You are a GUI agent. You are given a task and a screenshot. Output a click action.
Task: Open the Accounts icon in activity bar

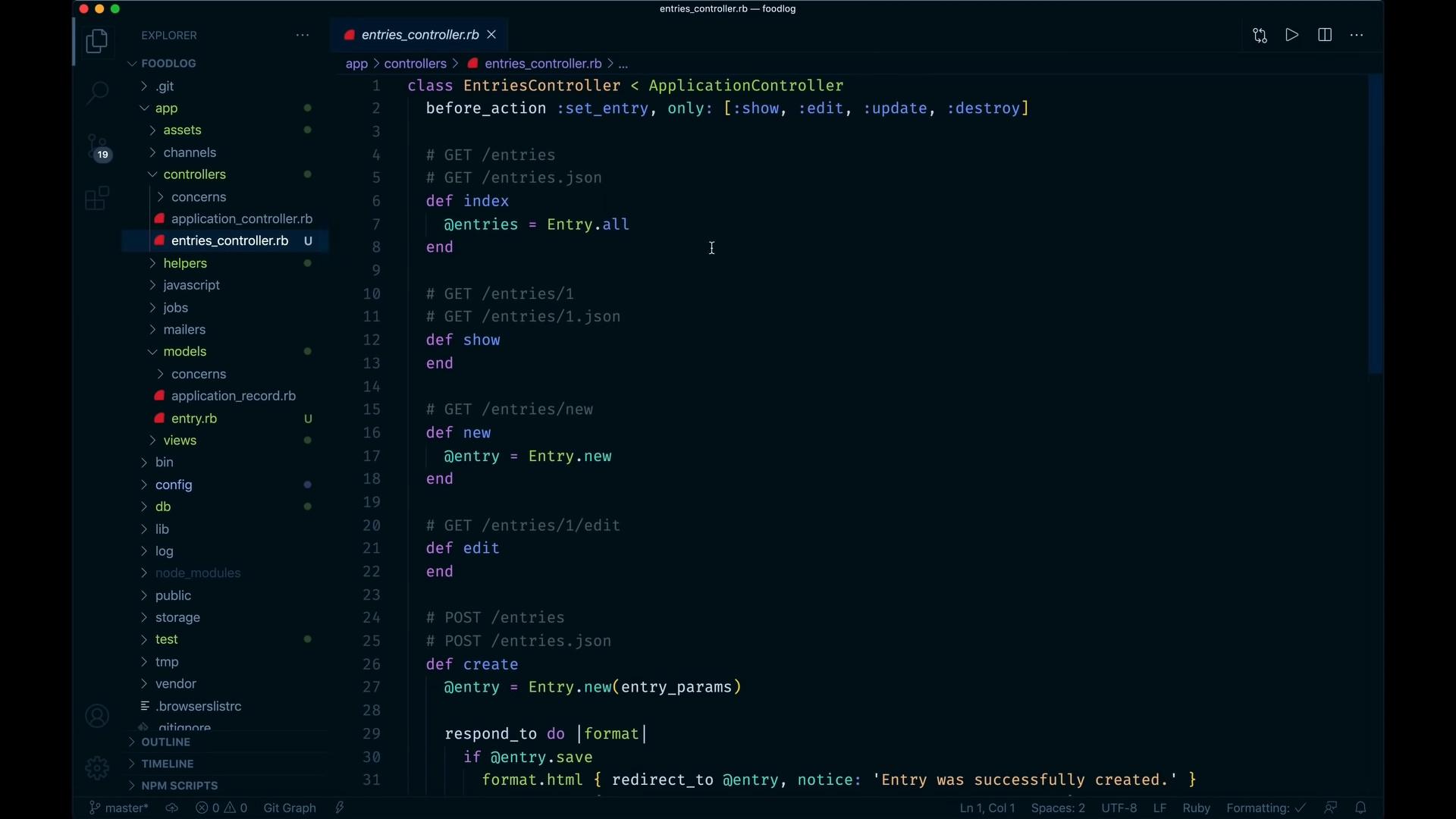[x=97, y=717]
